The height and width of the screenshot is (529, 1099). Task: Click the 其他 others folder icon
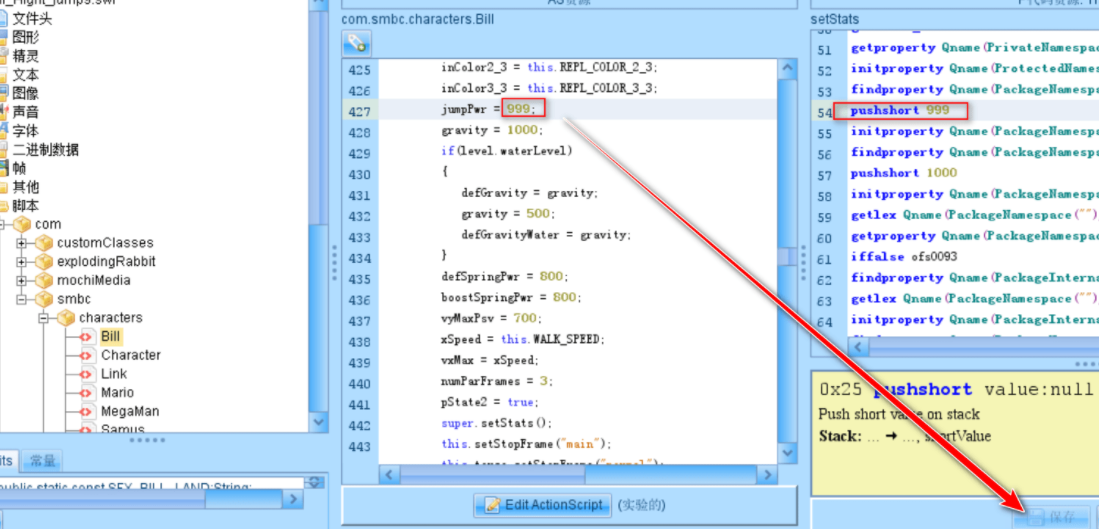tap(3, 187)
